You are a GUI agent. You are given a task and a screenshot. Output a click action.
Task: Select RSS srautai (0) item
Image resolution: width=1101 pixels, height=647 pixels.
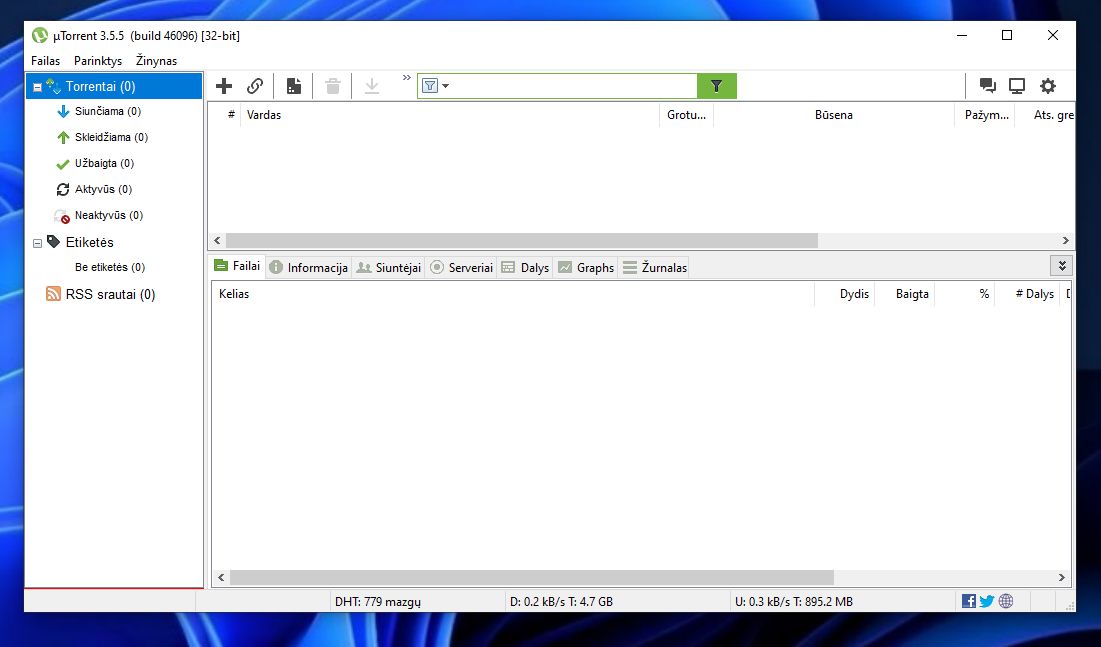[x=110, y=294]
